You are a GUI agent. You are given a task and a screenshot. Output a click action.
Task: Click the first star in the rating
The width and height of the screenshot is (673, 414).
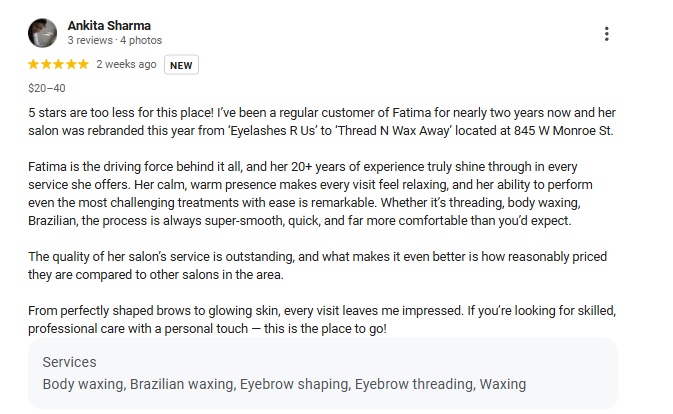(34, 65)
